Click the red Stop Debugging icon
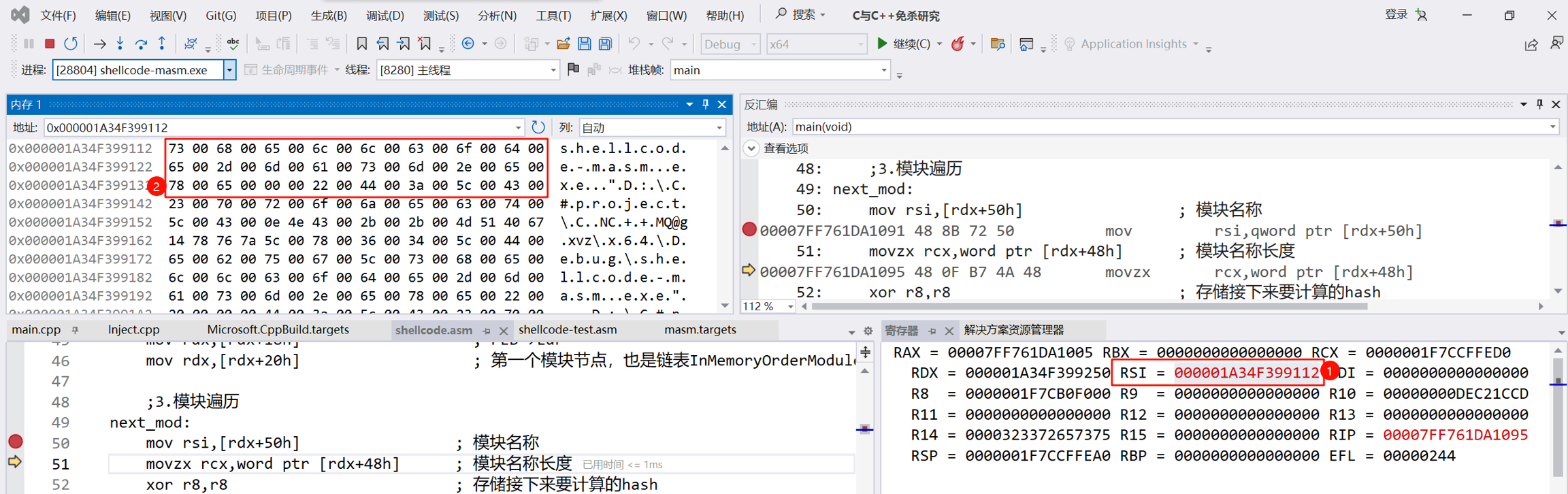Image resolution: width=1568 pixels, height=494 pixels. click(x=50, y=44)
